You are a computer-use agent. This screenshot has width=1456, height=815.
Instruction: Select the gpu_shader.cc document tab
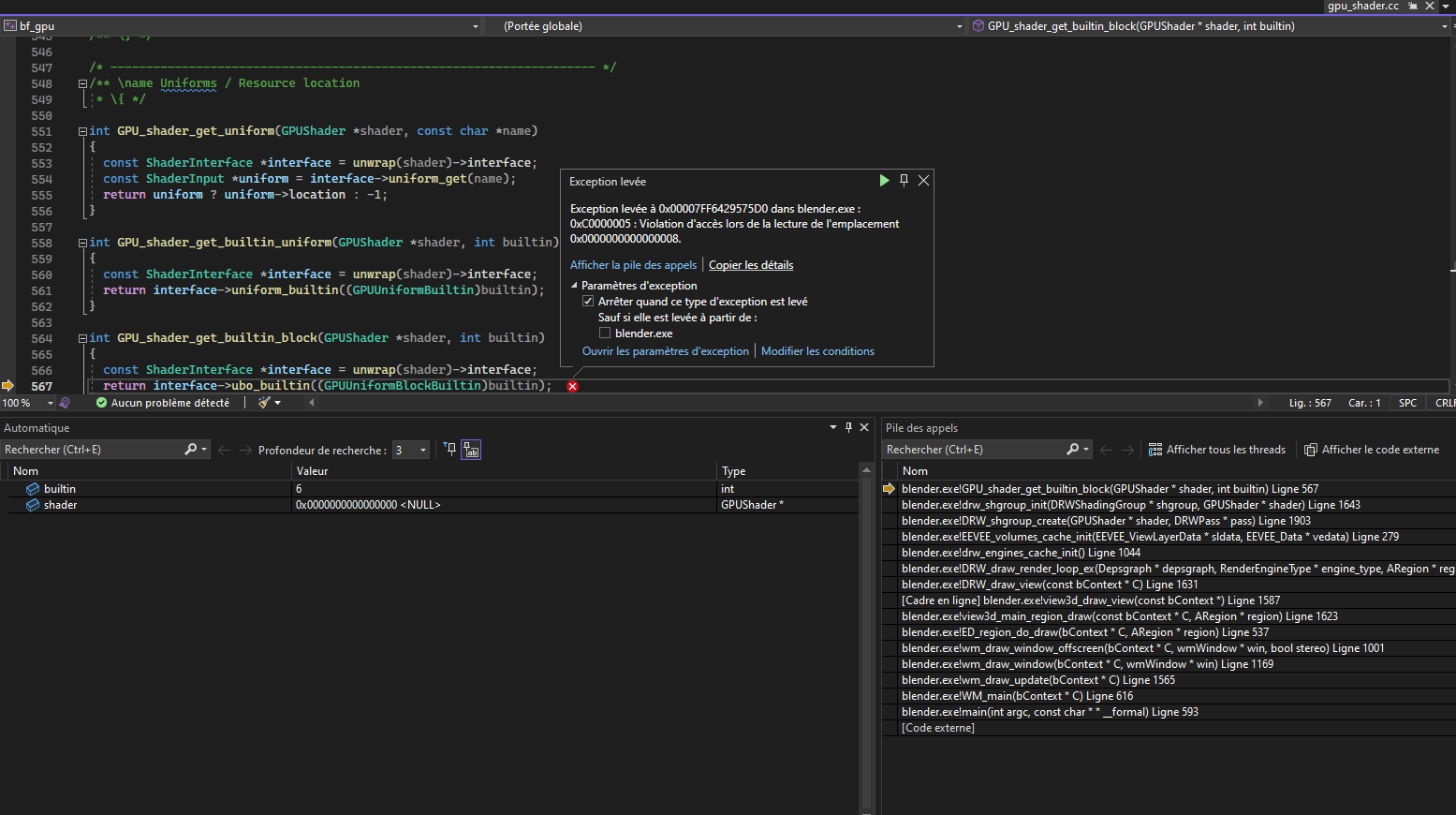point(1362,6)
